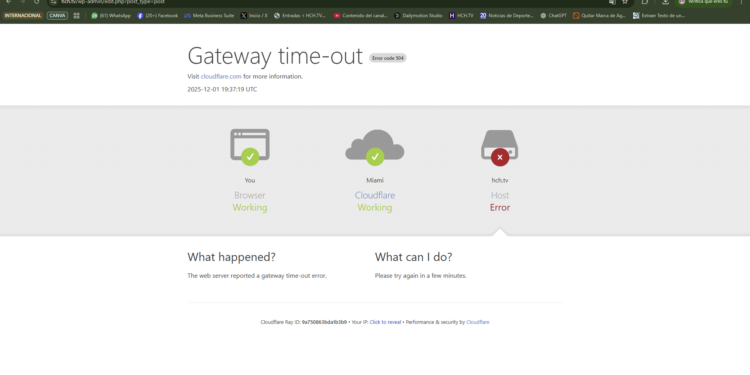
Task: Click the 2025-12-01 19:37:19 UTC timestamp
Action: coord(222,89)
